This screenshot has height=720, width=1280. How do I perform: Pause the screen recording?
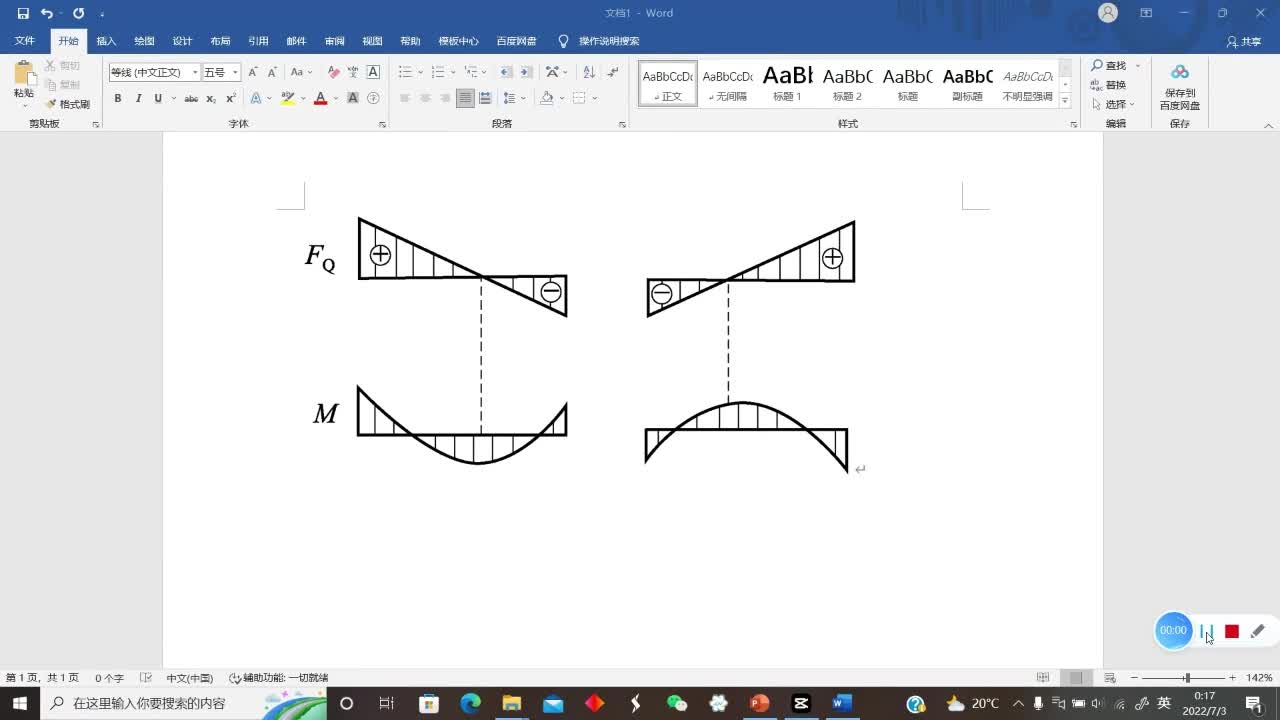(1206, 631)
